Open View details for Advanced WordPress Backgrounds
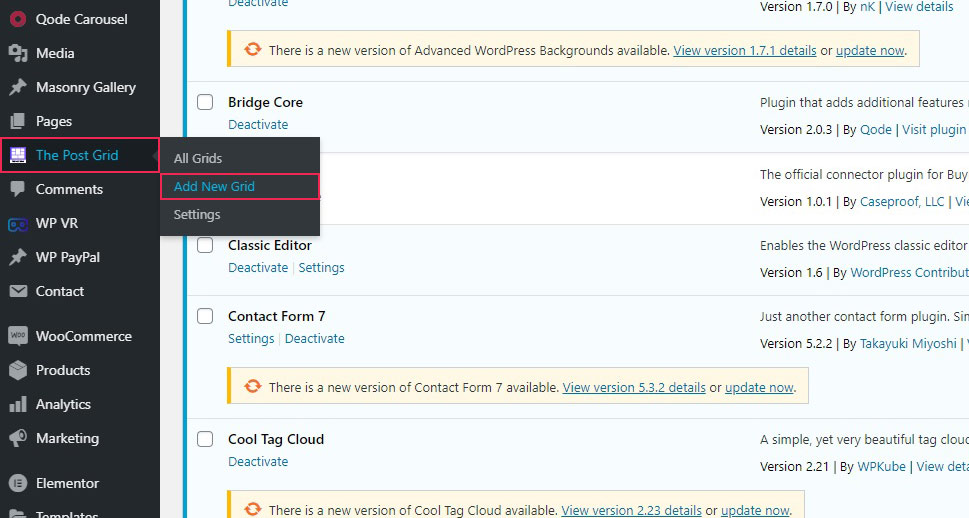This screenshot has width=969, height=518. 919,7
